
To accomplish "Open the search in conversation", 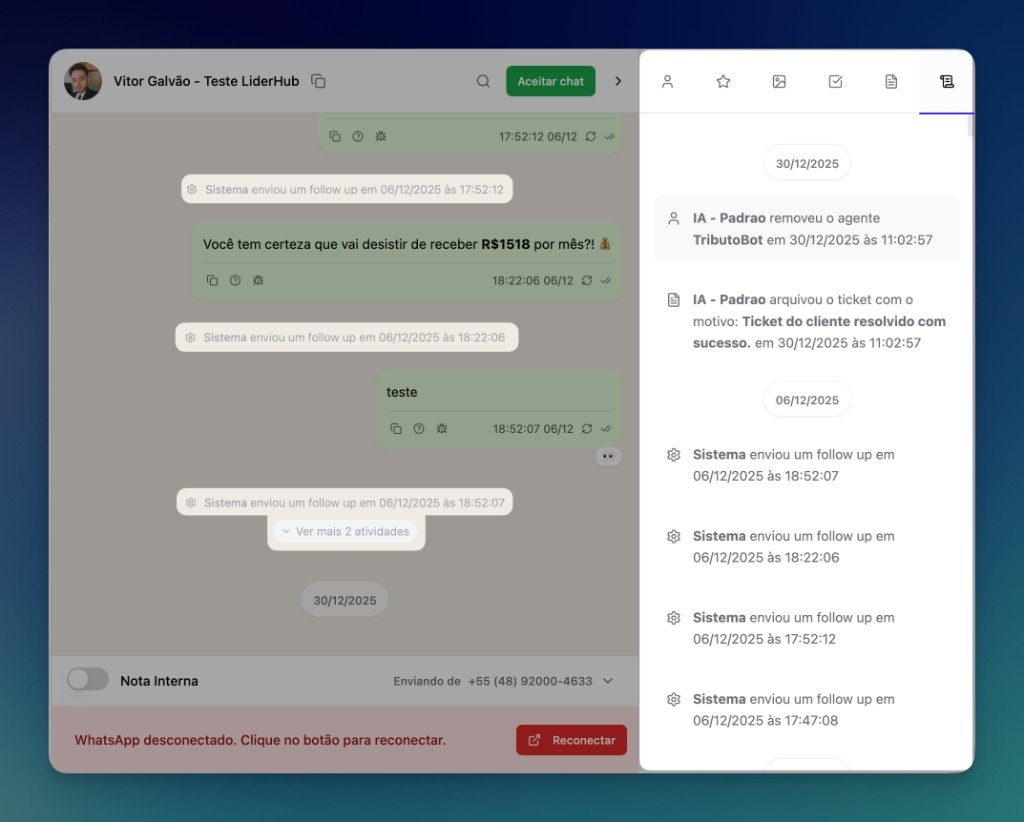I will pos(483,81).
